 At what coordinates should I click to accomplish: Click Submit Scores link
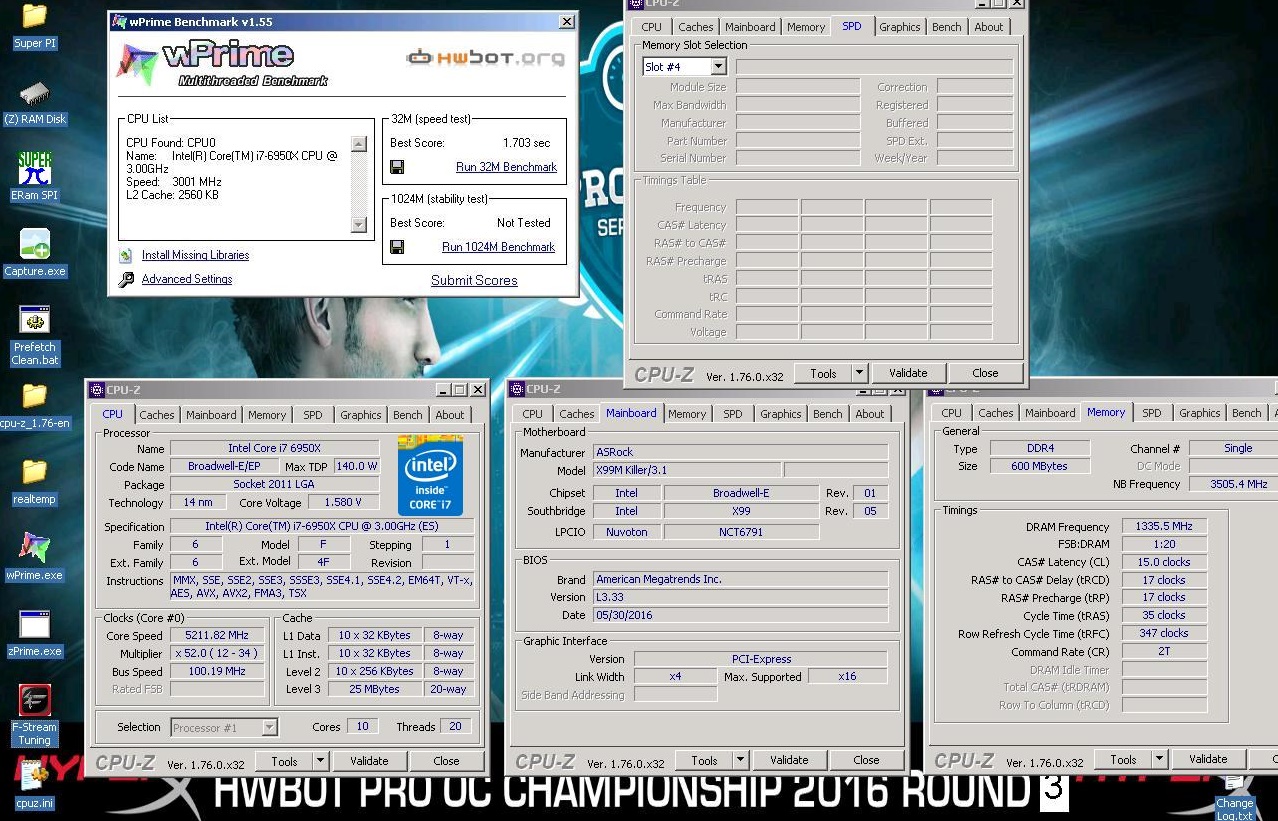click(x=474, y=281)
